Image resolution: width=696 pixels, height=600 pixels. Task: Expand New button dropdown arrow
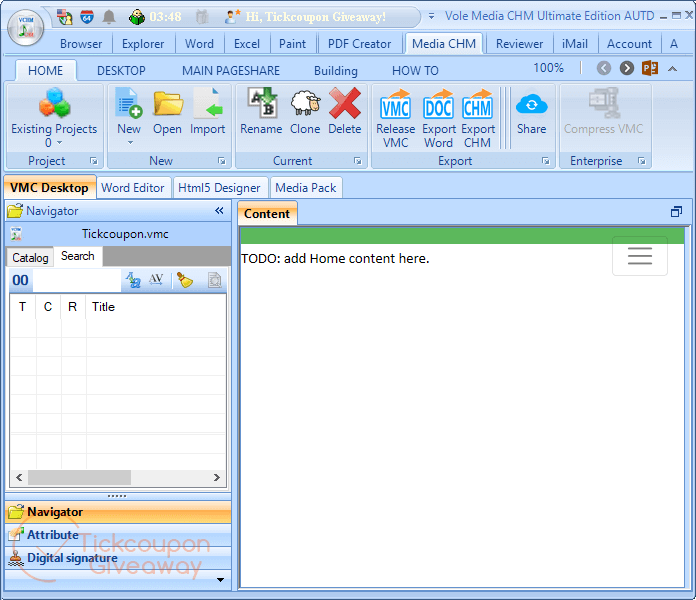[130, 142]
